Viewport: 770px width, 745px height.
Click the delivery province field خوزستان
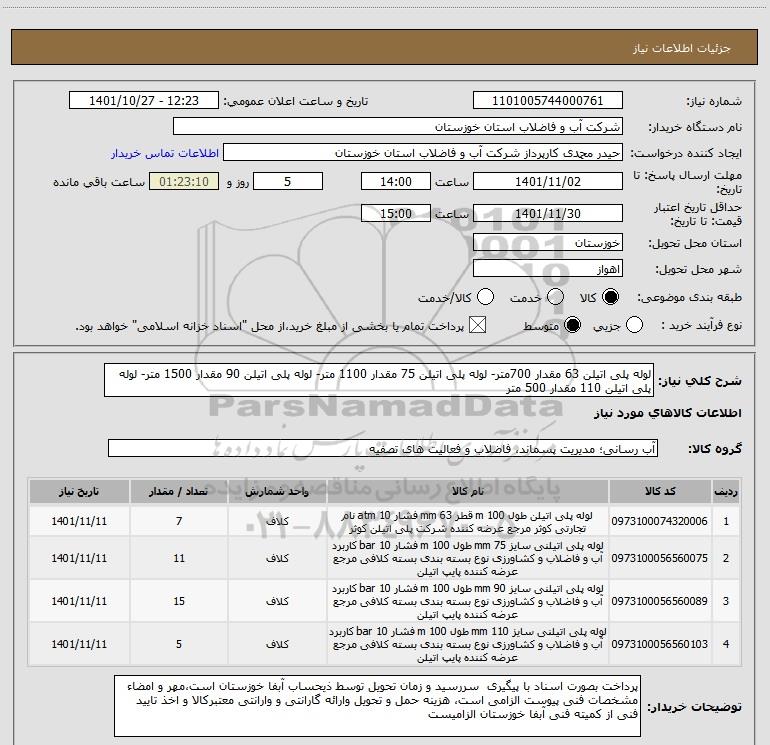point(548,243)
